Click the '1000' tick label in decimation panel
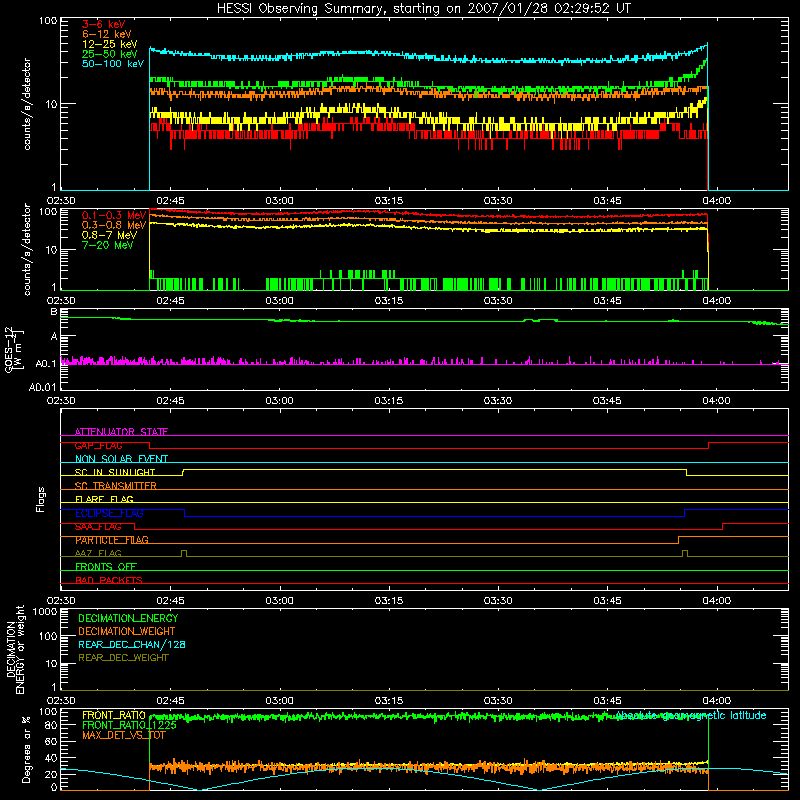This screenshot has height=800, width=800. point(45,611)
